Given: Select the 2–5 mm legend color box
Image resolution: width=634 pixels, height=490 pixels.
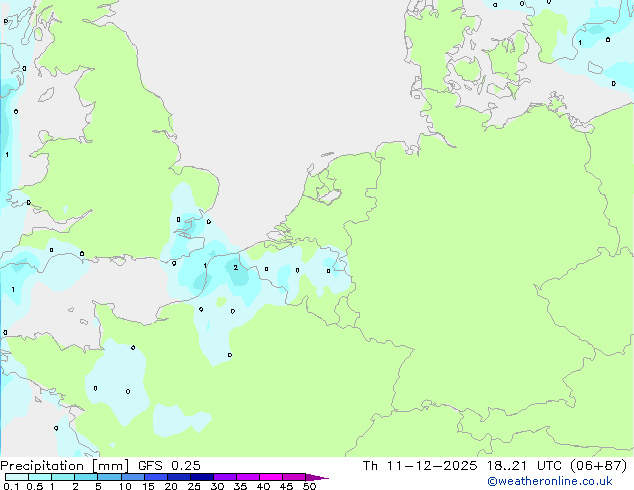Looking at the screenshot, I should coord(86,477).
